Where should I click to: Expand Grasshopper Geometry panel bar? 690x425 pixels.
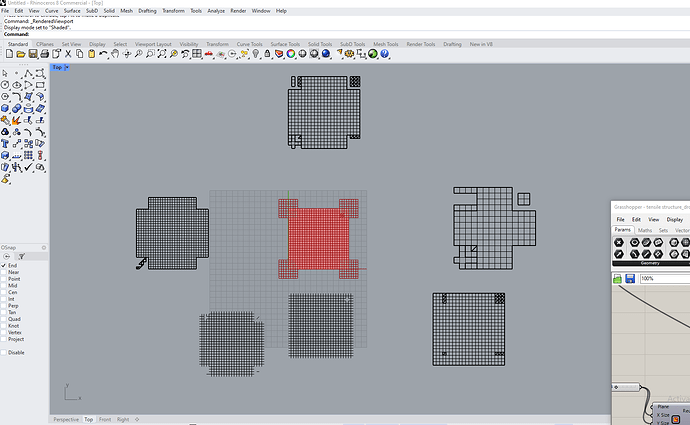[650, 263]
